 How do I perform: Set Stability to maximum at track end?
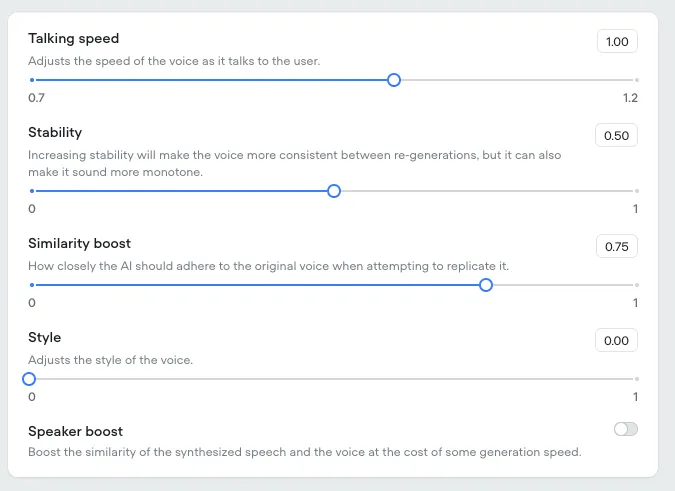click(x=637, y=191)
